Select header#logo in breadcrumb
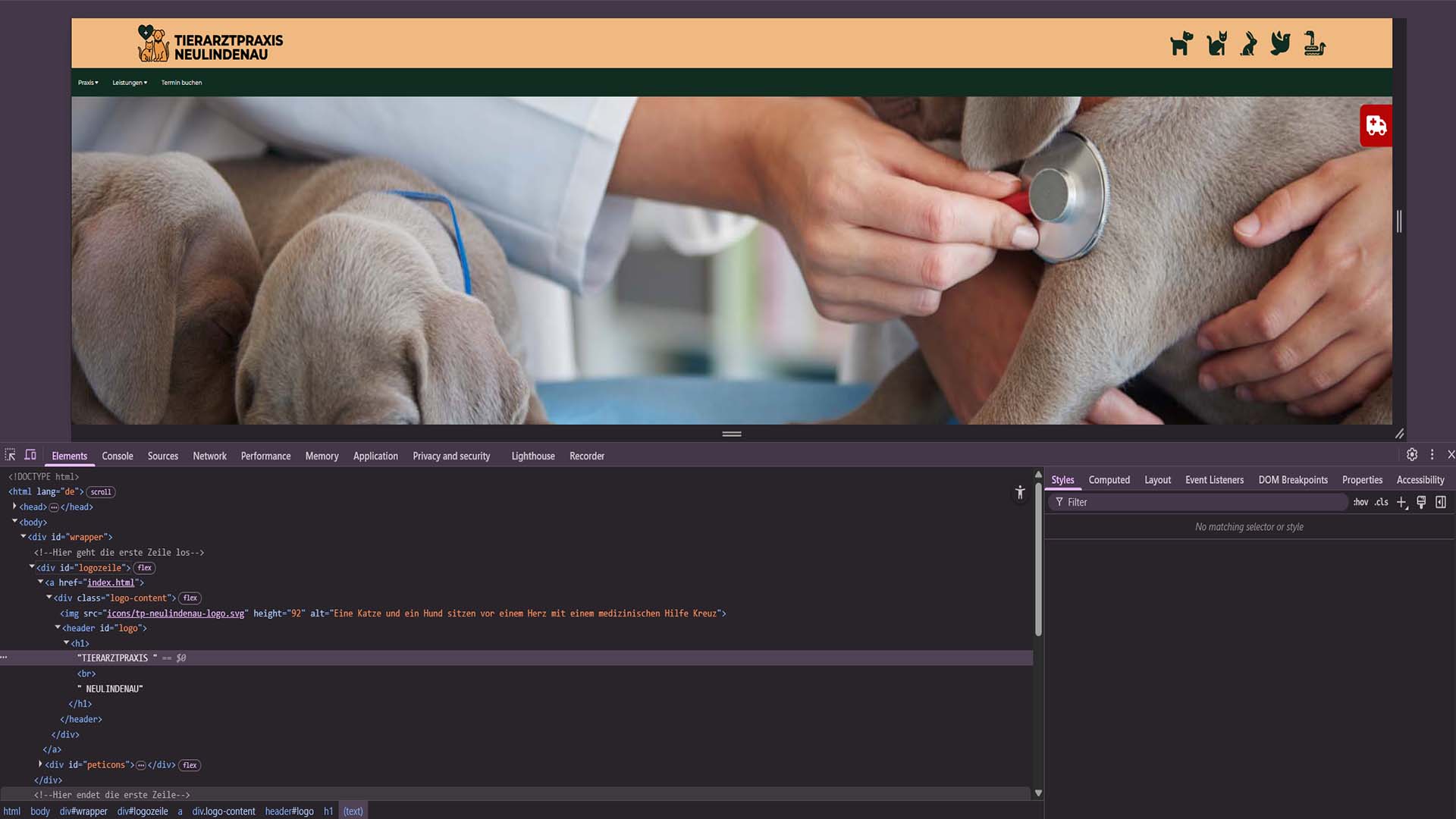 click(289, 811)
